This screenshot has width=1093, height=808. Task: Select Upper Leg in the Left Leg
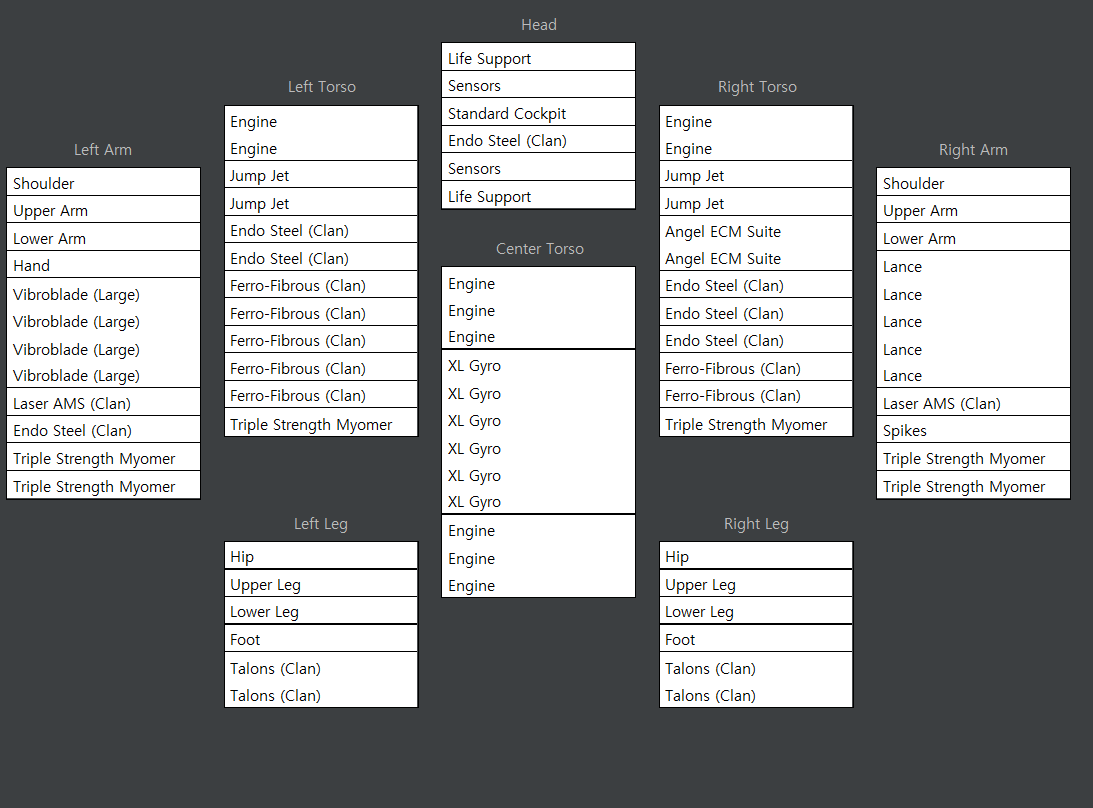point(321,584)
